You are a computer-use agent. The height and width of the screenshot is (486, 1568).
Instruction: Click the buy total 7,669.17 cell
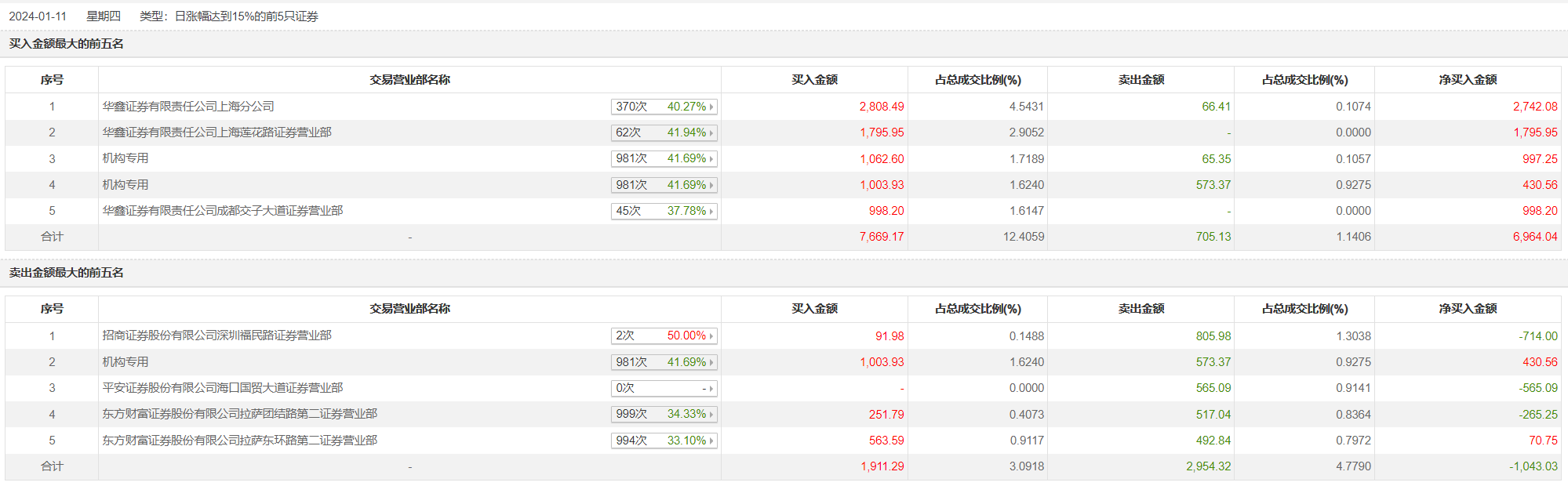pos(881,237)
